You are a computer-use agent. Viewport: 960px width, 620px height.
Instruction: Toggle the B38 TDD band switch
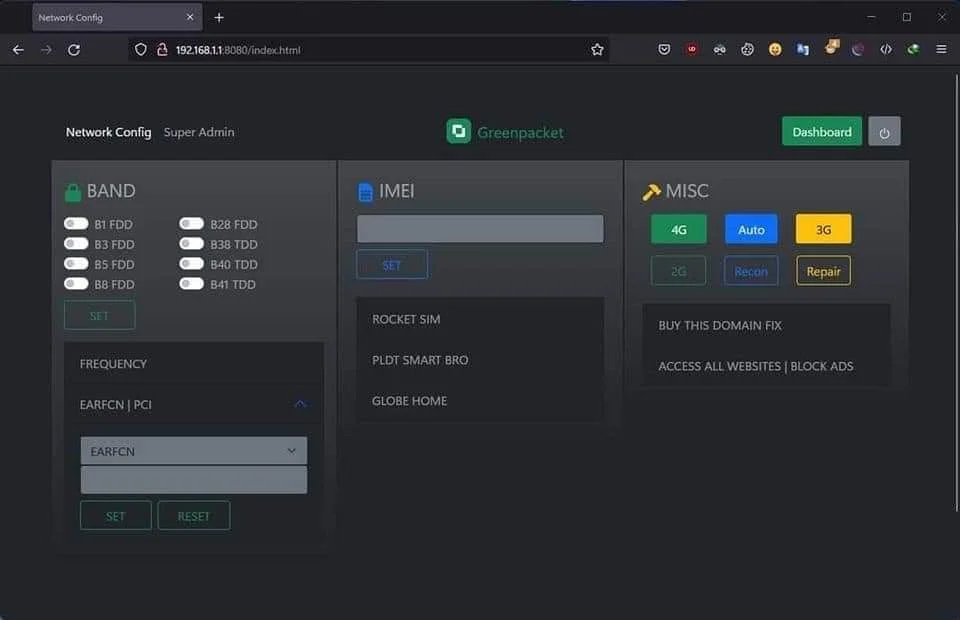[192, 244]
